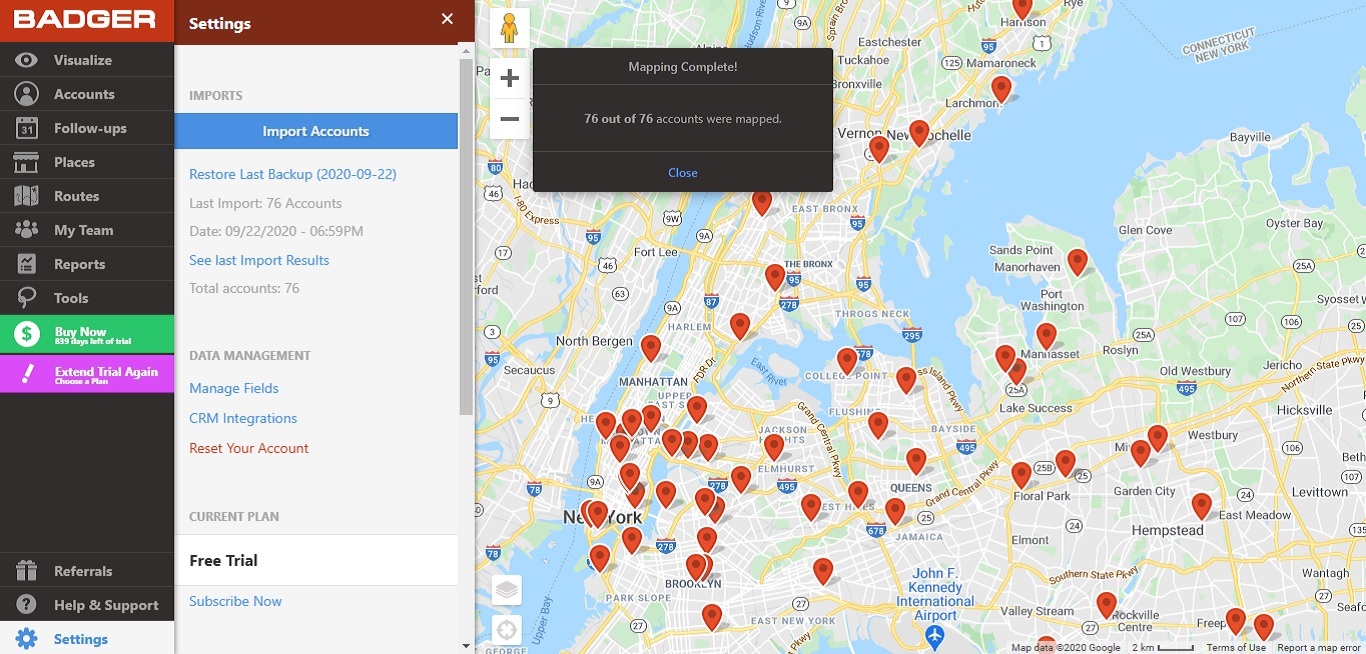The height and width of the screenshot is (654, 1366).
Task: Click the Visualize eye icon
Action: coord(27,60)
